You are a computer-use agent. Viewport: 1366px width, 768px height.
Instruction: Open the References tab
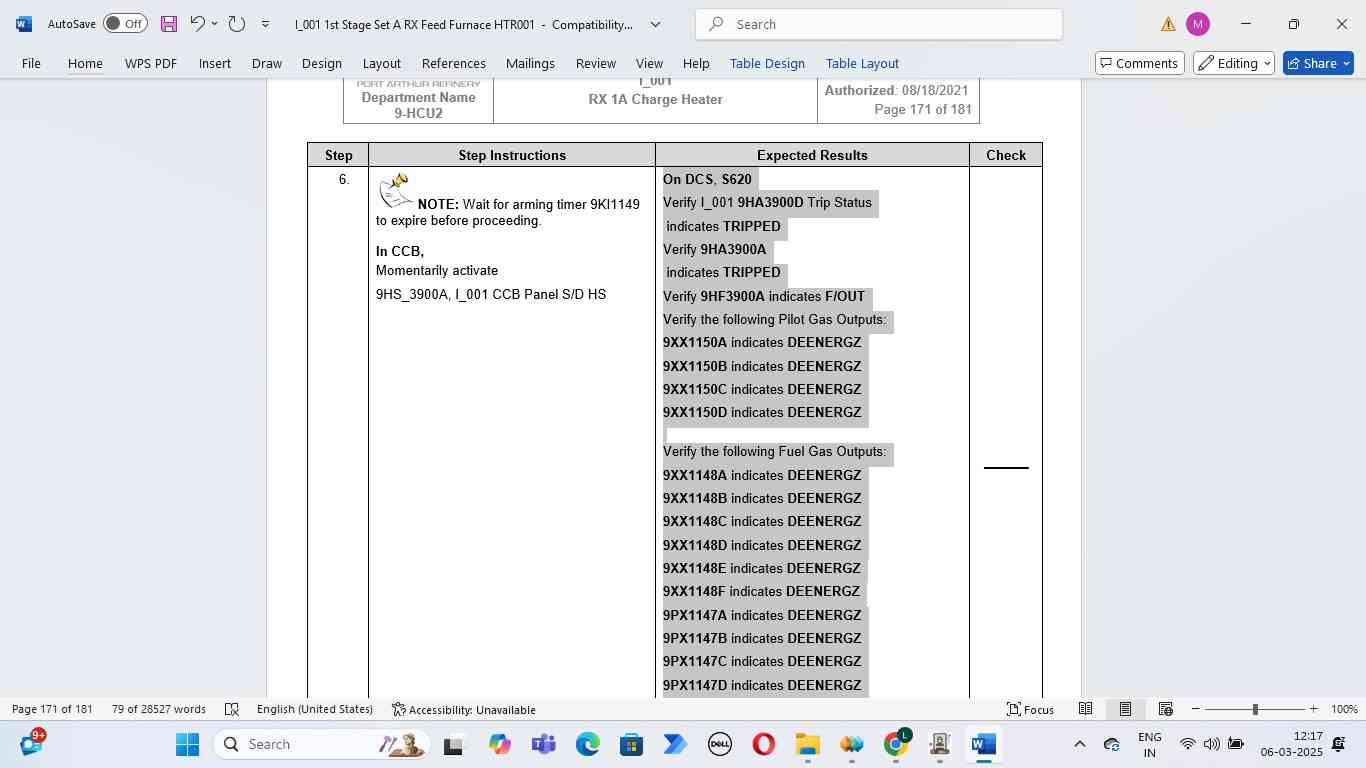(454, 63)
